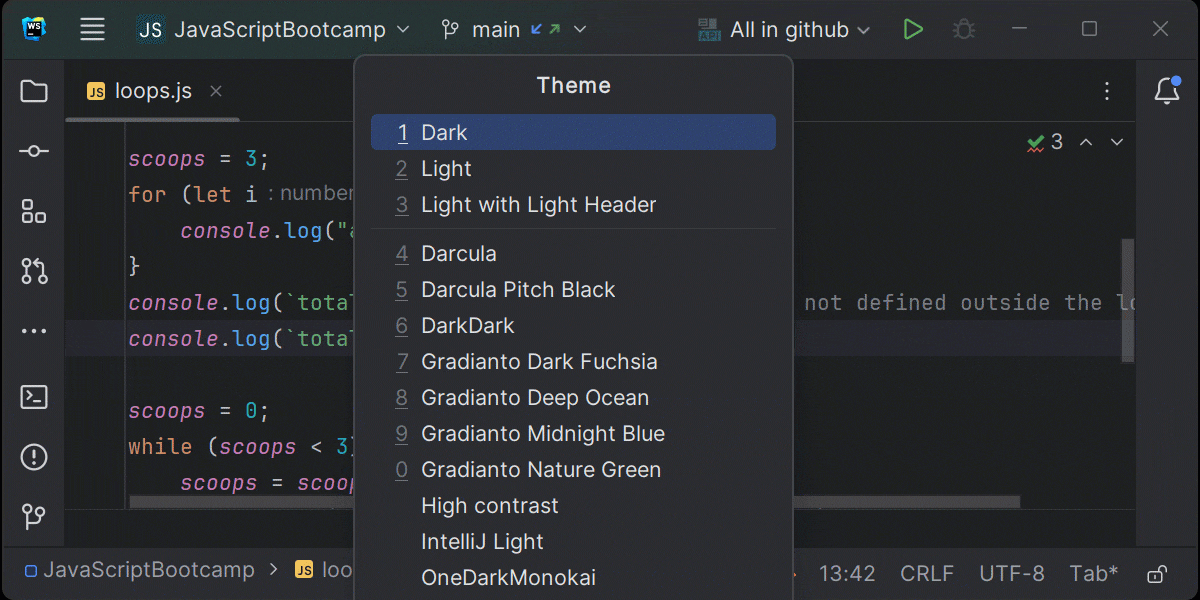Open the Terminal tool window
Image resolution: width=1200 pixels, height=600 pixels.
[x=33, y=397]
